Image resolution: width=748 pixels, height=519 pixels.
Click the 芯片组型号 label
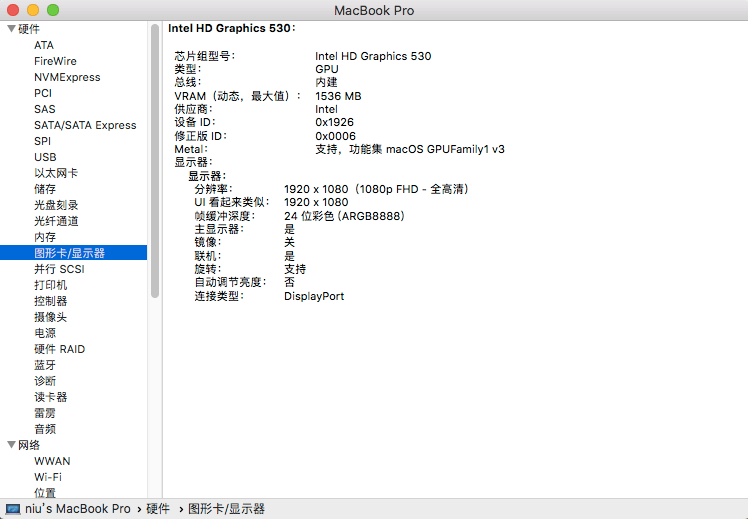[x=205, y=56]
